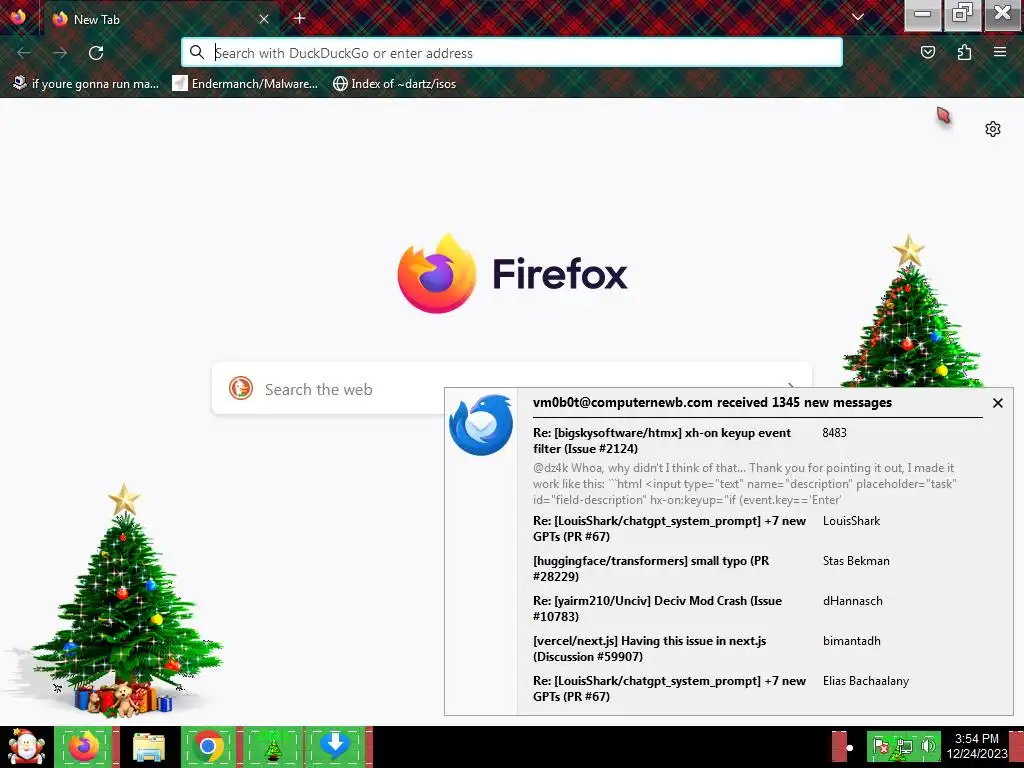This screenshot has height=768, width=1024.
Task: Launch Chrome from the taskbar
Action: click(208, 747)
